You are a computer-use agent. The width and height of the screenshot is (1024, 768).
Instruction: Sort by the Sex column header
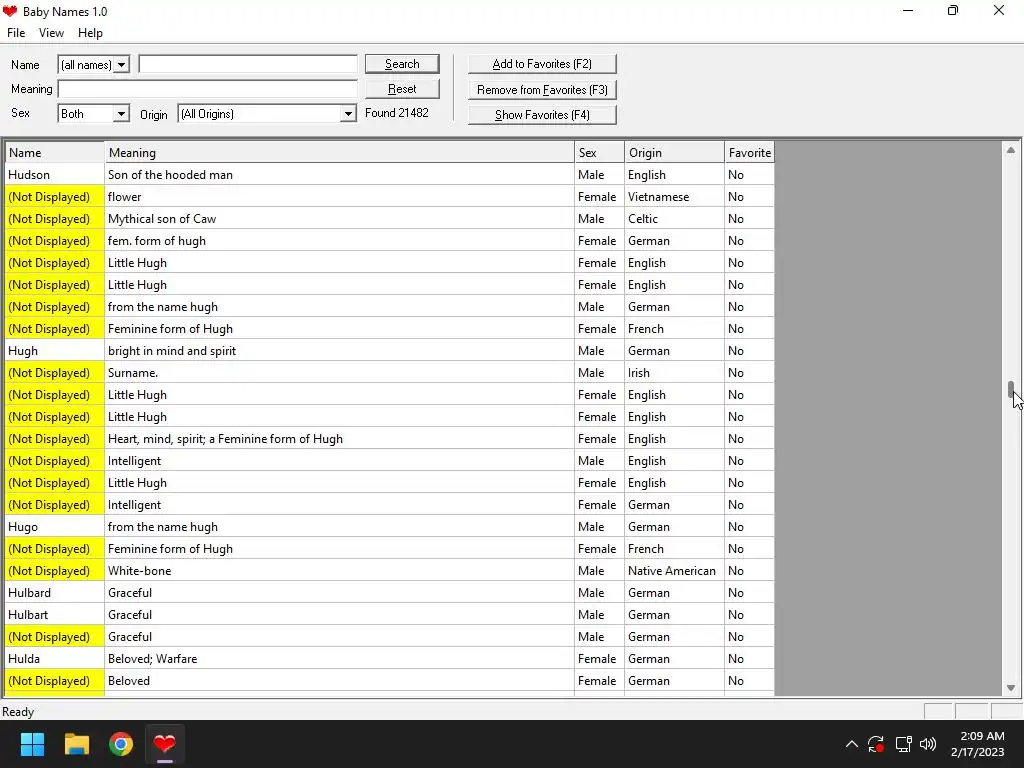(600, 153)
